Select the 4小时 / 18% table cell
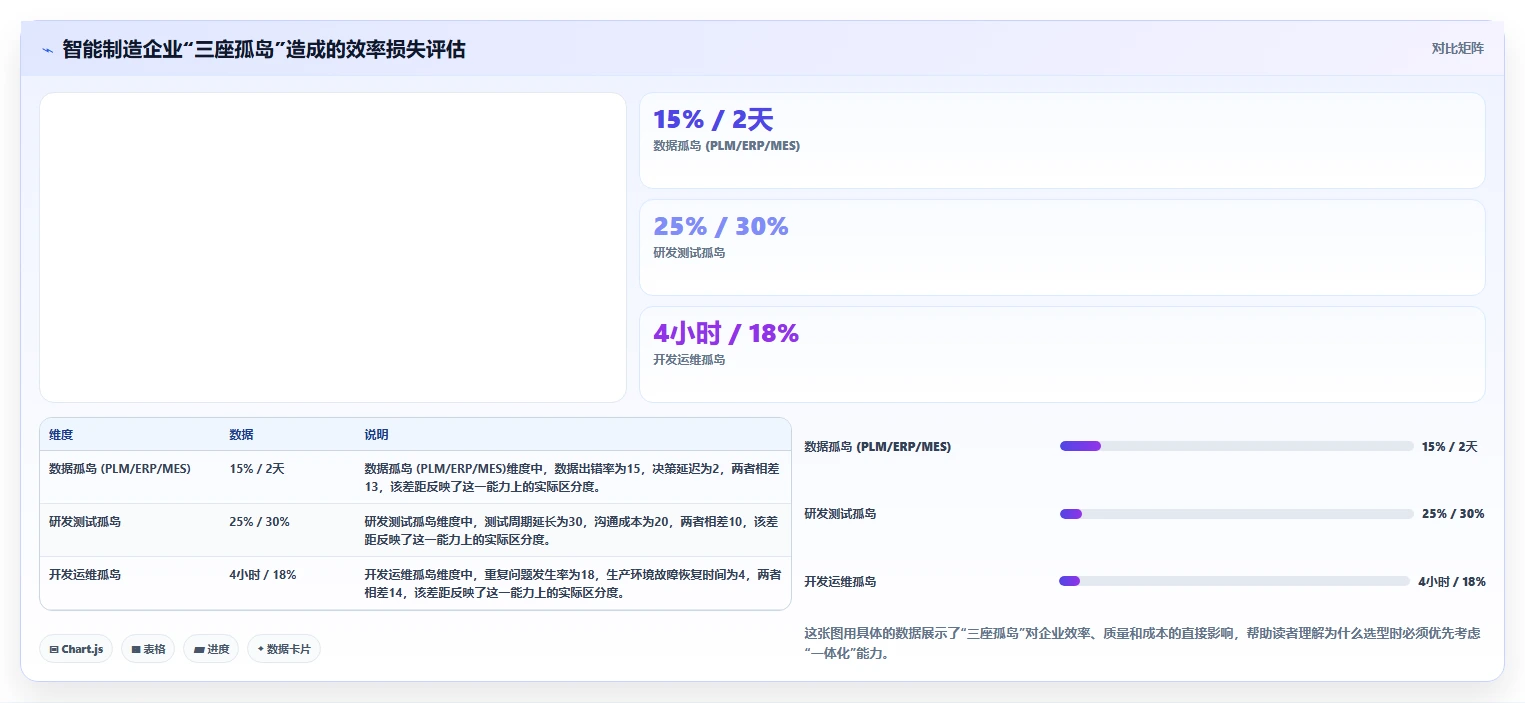 click(262, 574)
